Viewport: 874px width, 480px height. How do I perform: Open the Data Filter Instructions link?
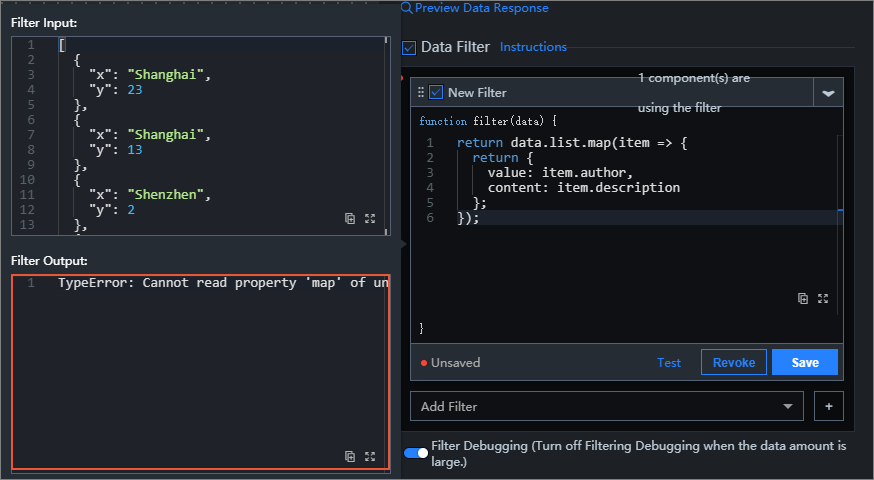coord(533,47)
